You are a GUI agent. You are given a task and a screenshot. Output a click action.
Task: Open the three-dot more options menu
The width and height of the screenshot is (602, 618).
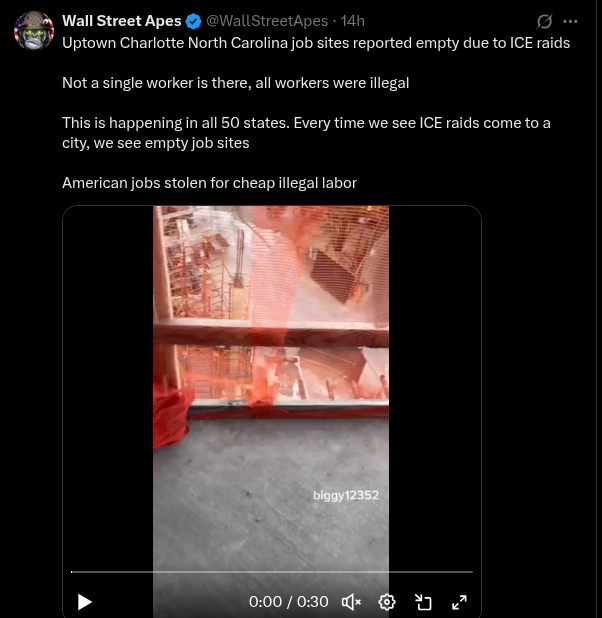[570, 21]
